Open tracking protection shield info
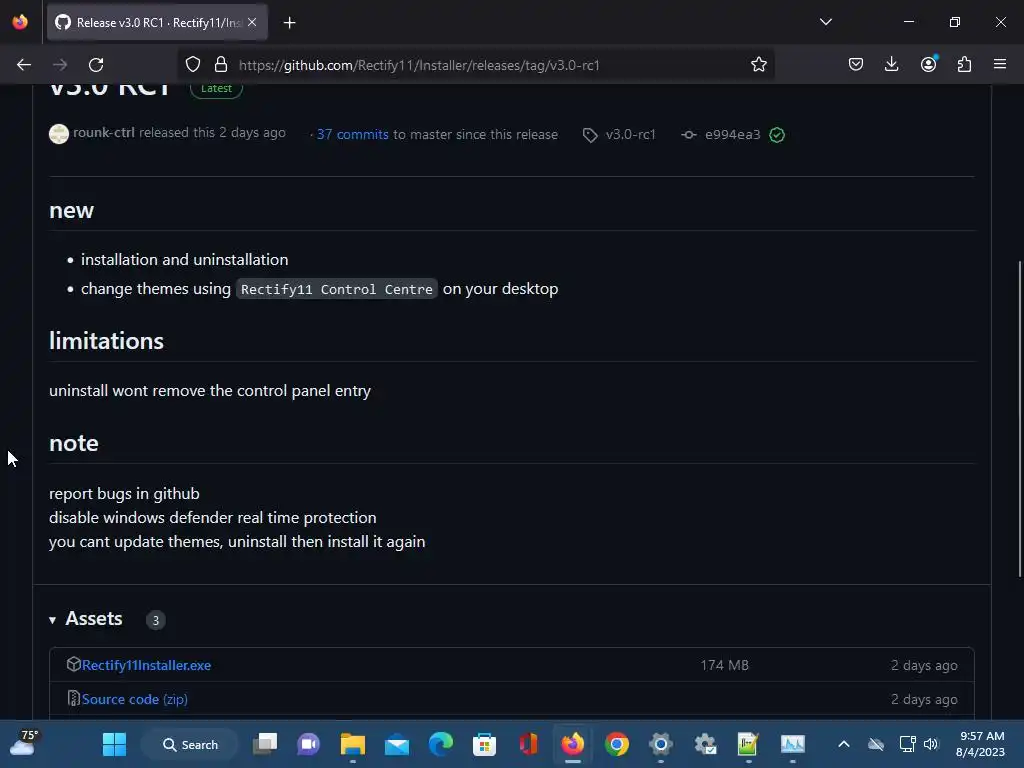This screenshot has width=1024, height=768. pos(193,65)
